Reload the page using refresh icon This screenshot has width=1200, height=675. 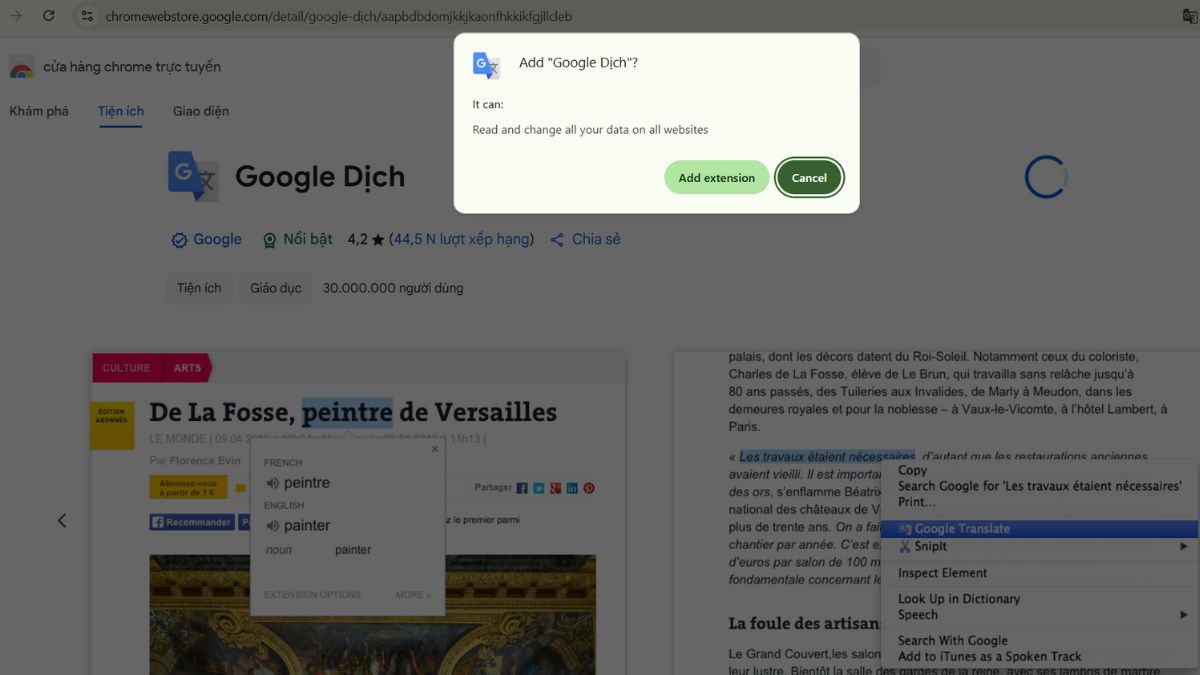click(50, 16)
